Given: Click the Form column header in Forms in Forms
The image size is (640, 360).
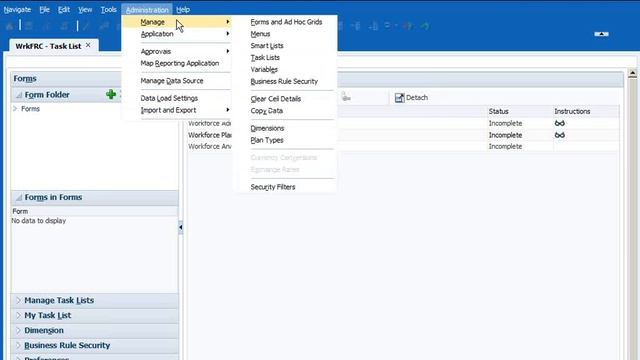Looking at the screenshot, I should [20, 211].
